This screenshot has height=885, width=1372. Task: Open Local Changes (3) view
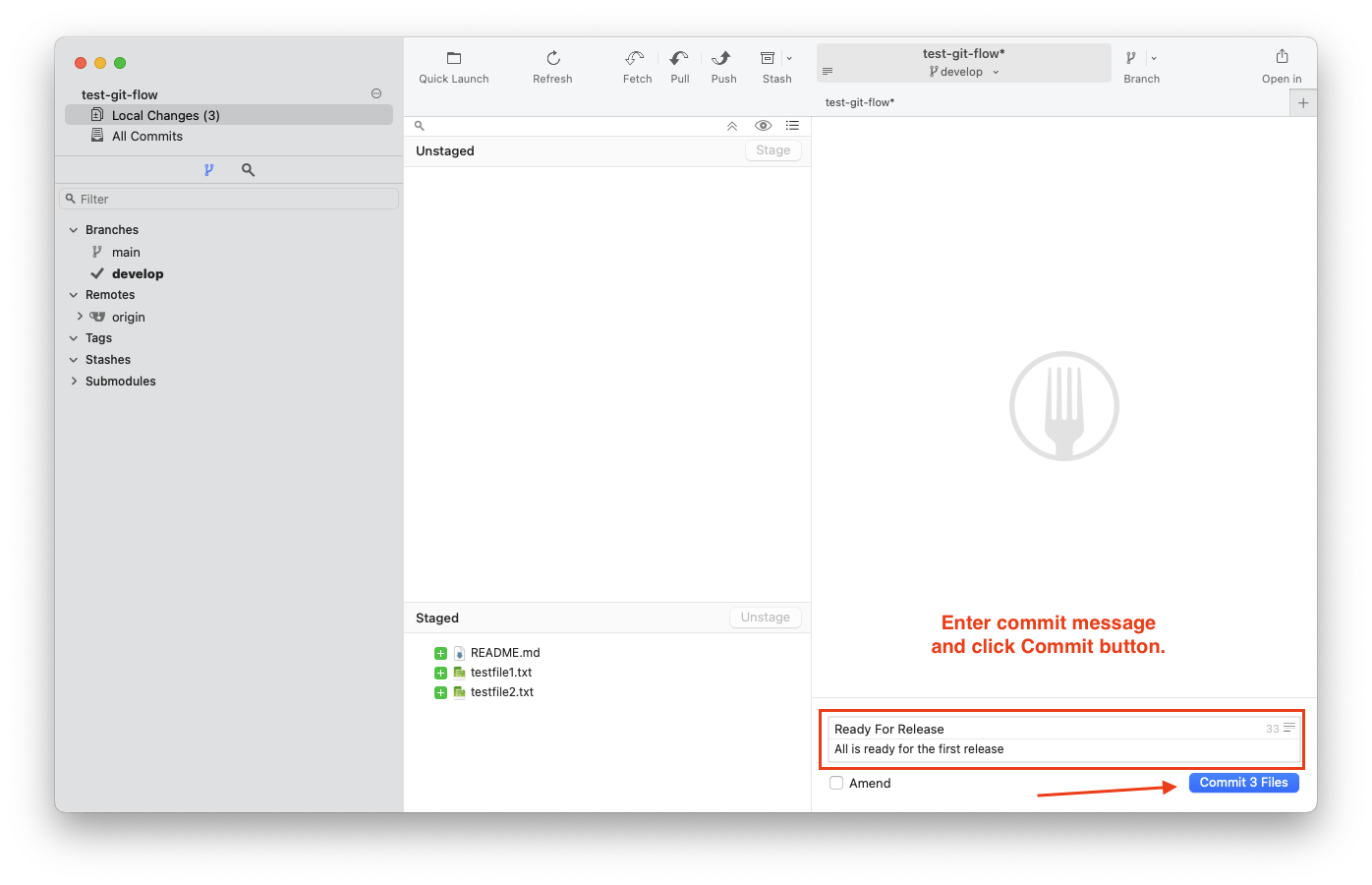165,115
